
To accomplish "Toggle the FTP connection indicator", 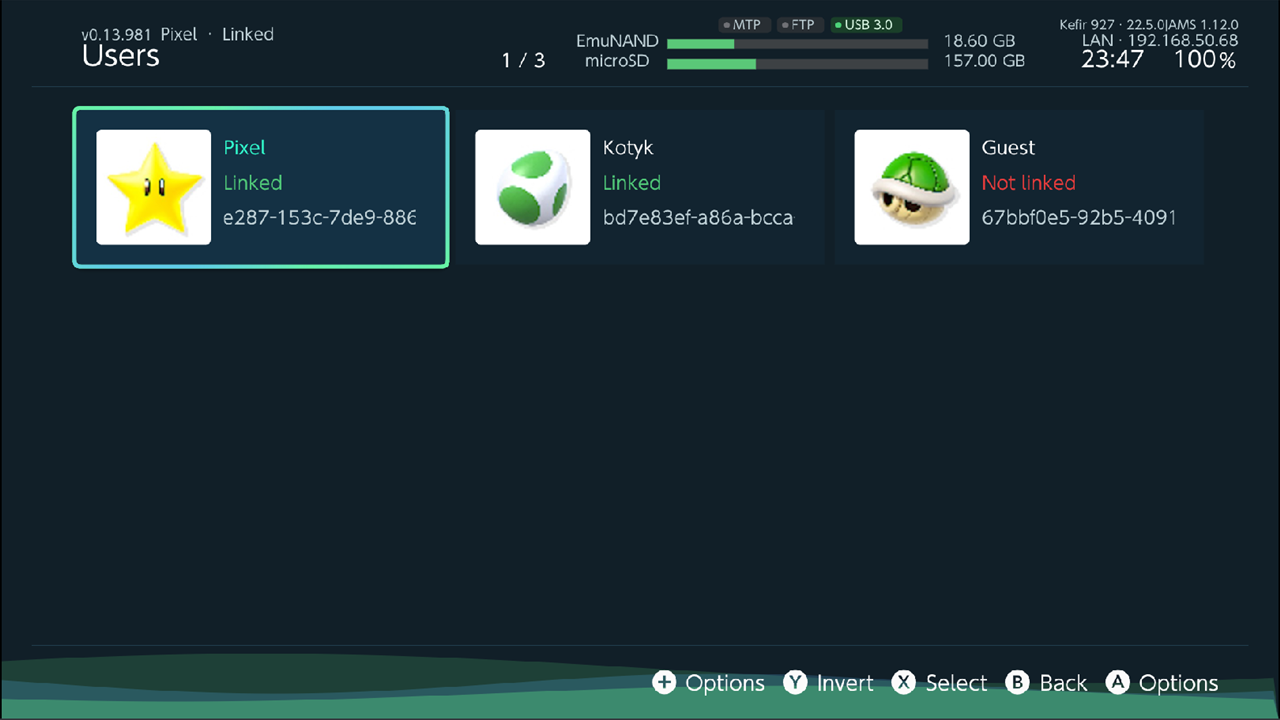I will (x=799, y=25).
